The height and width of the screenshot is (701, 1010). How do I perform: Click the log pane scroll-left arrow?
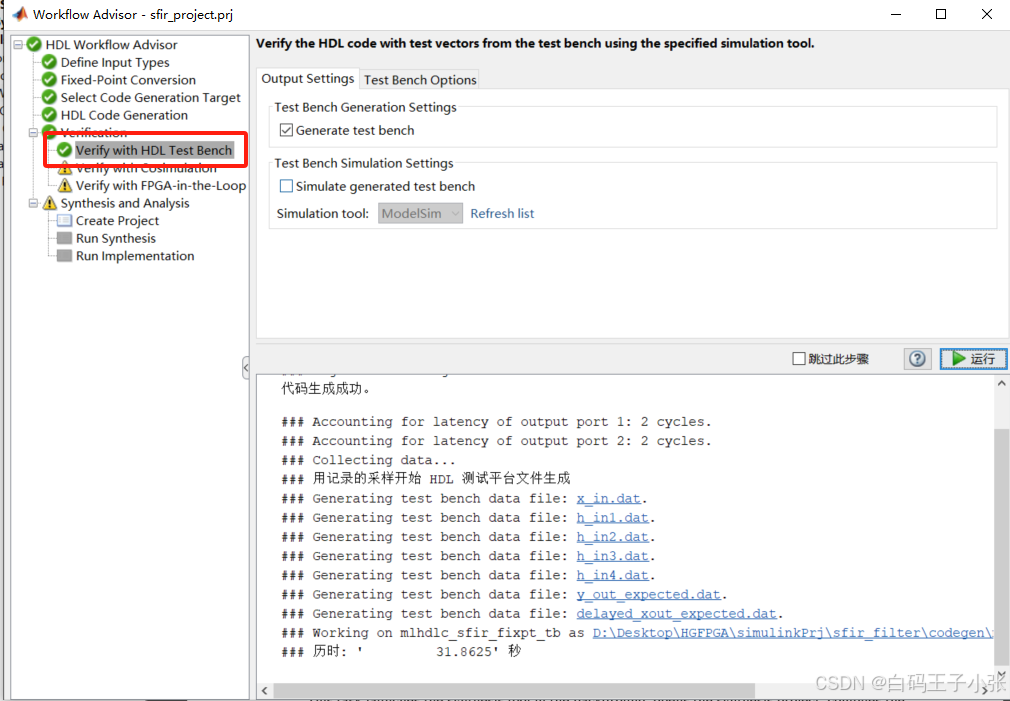[265, 691]
